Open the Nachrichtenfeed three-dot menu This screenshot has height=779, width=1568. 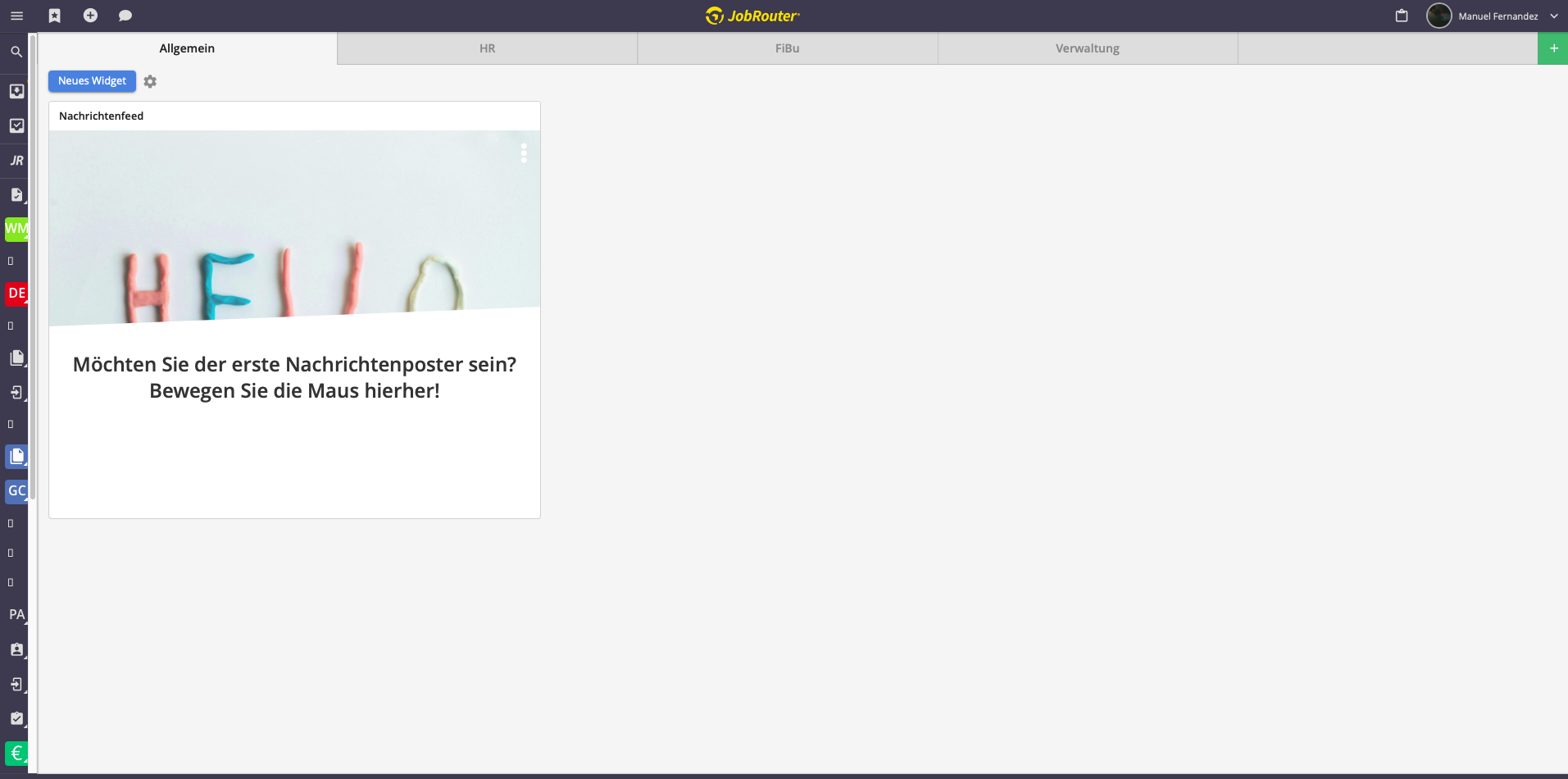pyautogui.click(x=524, y=153)
